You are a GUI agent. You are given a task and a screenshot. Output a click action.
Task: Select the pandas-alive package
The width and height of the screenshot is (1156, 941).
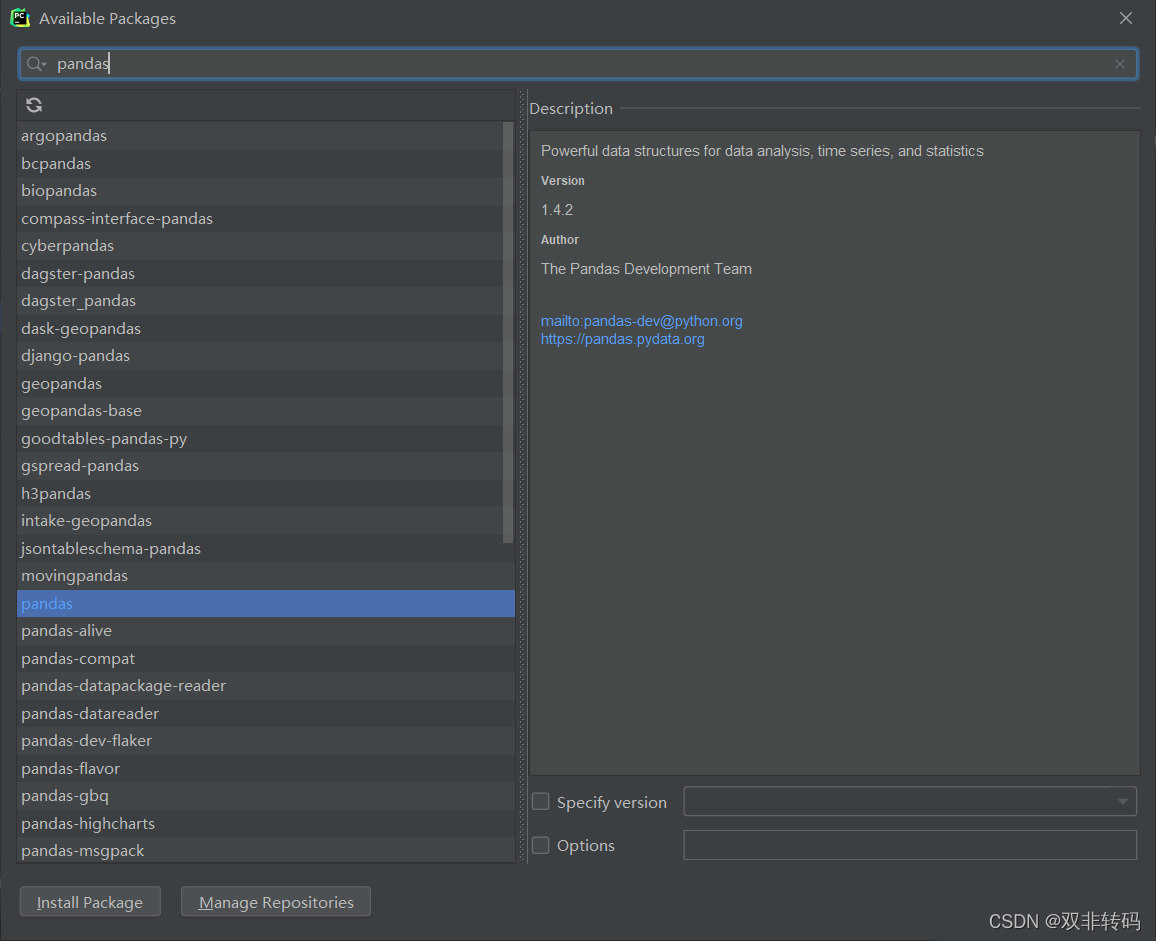point(265,631)
